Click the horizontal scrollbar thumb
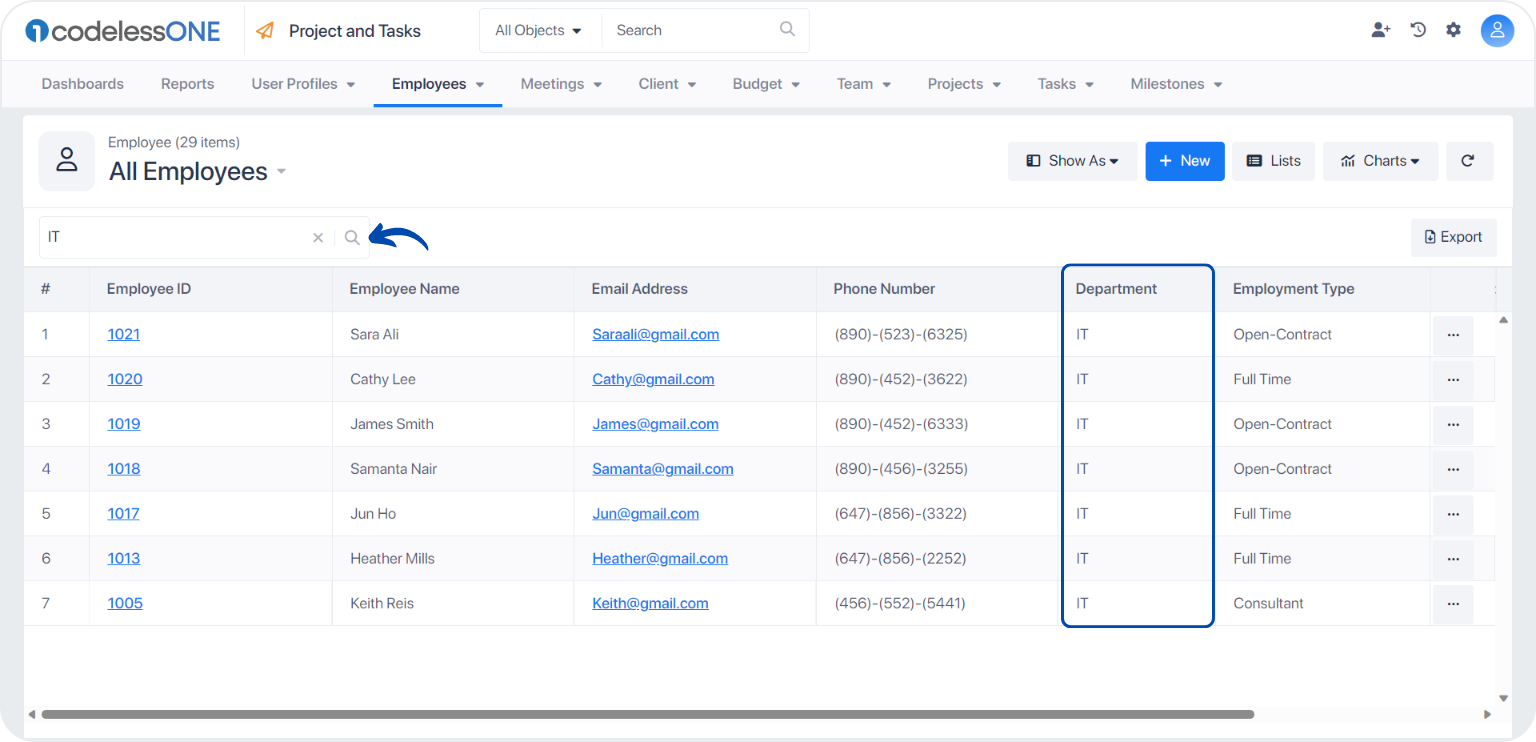1536x742 pixels. tap(647, 714)
